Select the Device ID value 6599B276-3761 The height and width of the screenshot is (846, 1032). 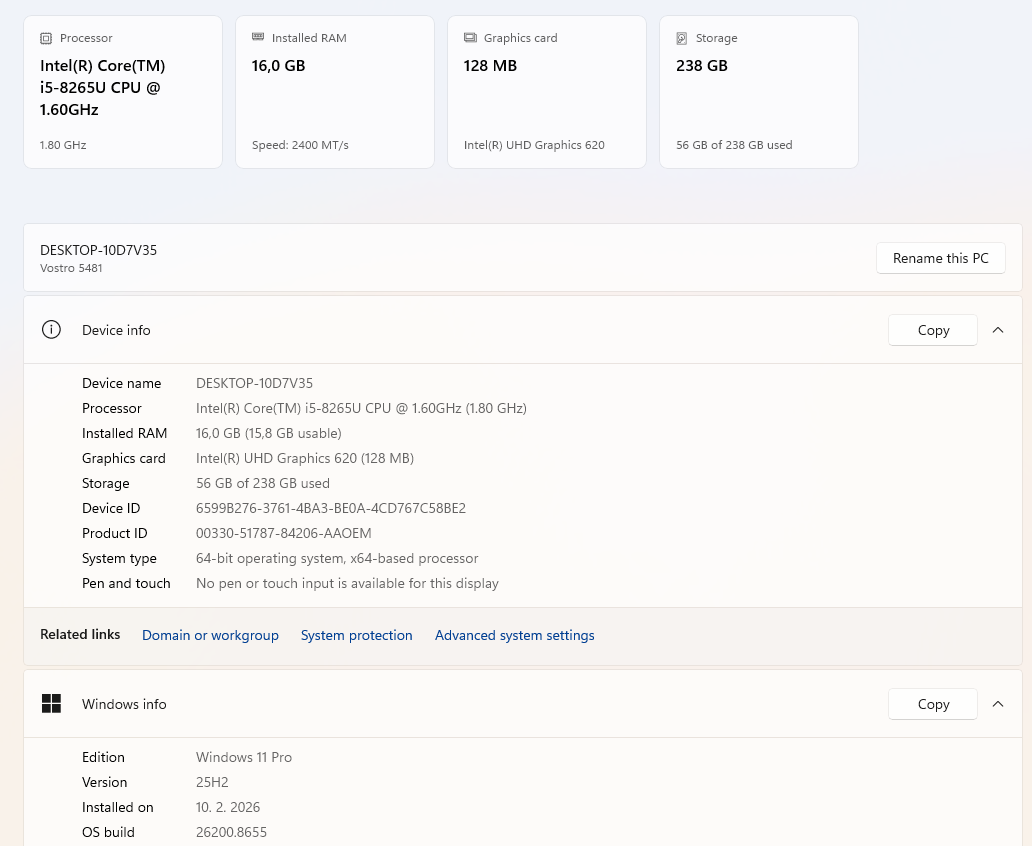coord(331,508)
